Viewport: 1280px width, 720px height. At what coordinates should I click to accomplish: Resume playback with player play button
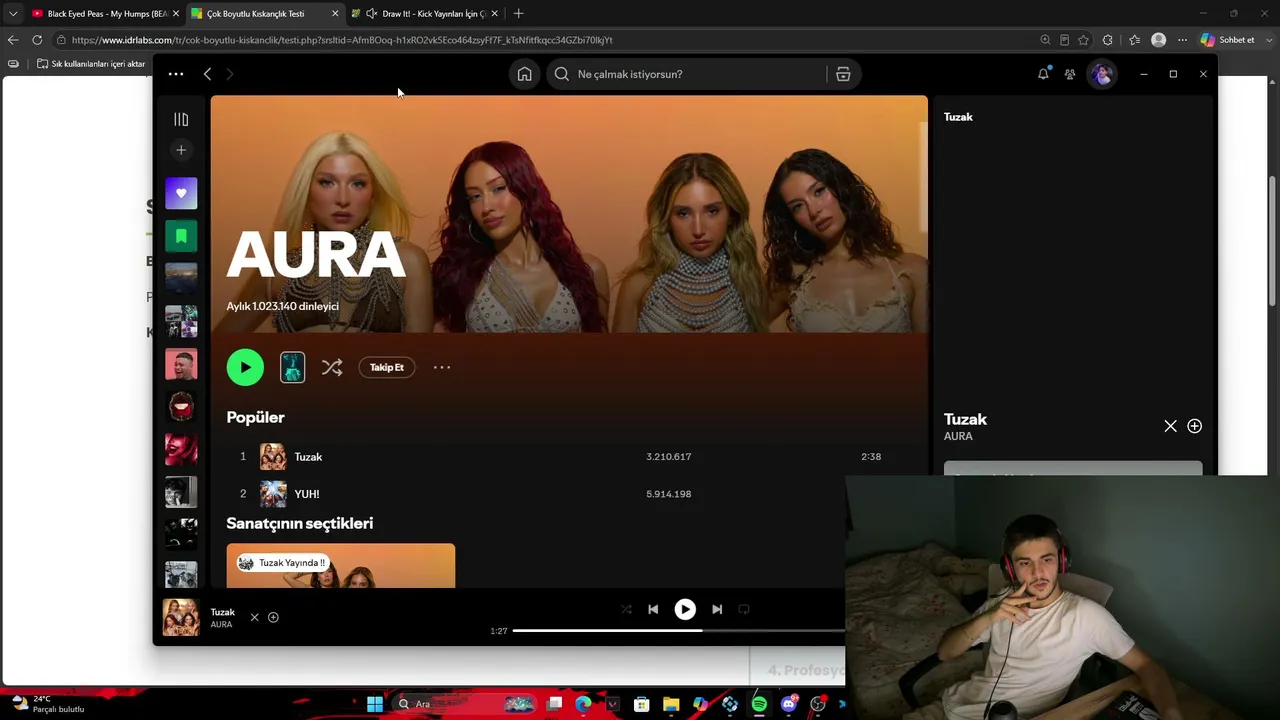(x=685, y=609)
